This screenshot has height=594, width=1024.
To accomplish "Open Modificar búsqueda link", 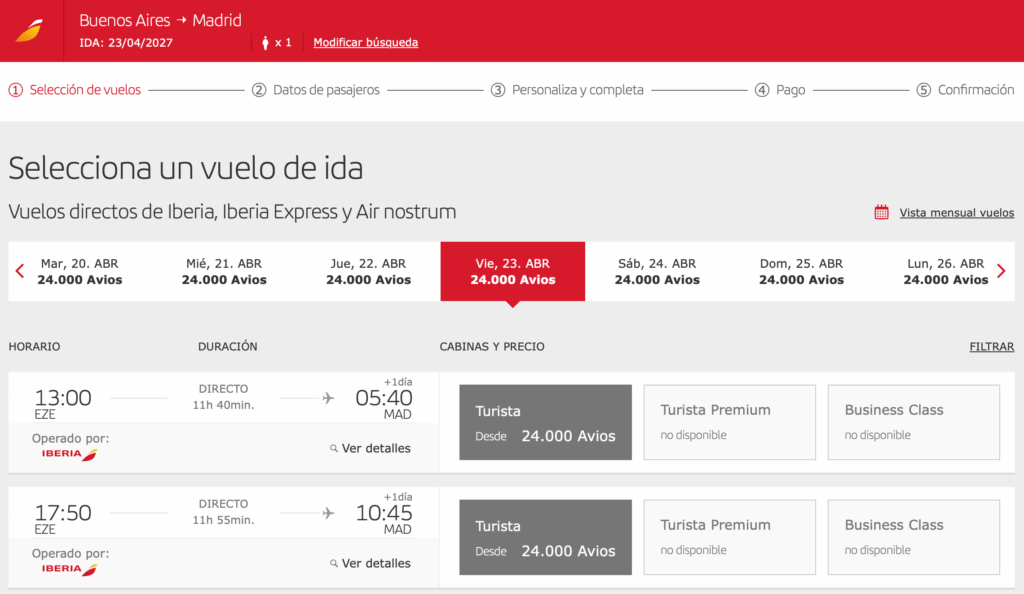I will (366, 42).
